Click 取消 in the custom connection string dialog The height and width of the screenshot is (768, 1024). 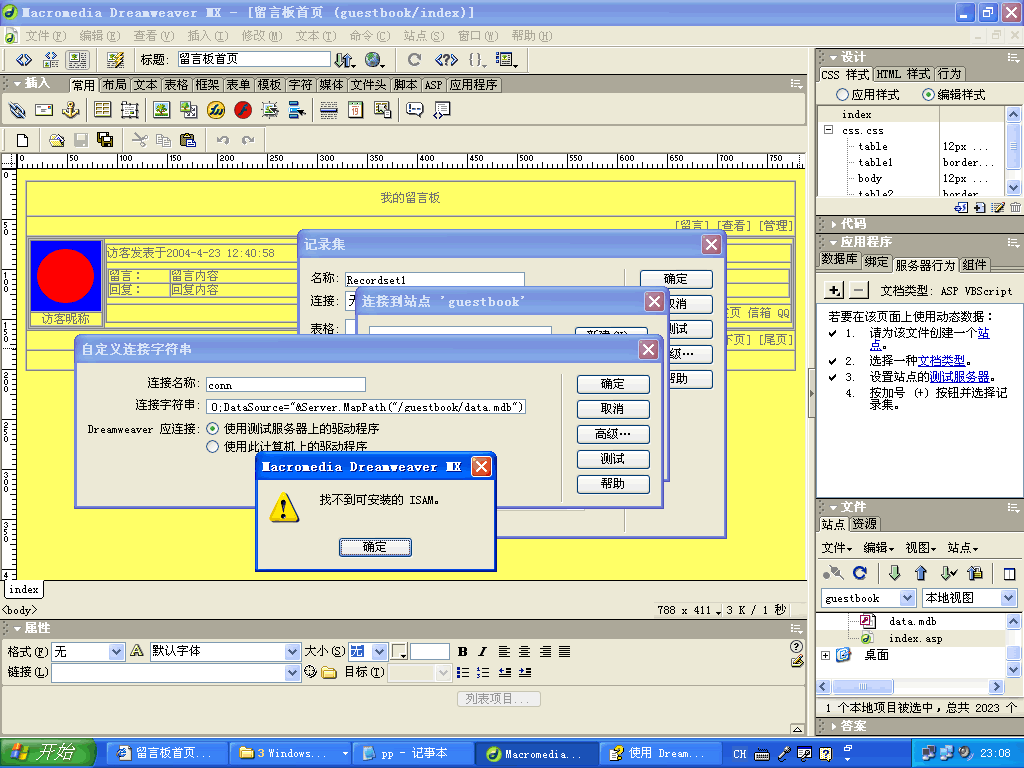(613, 409)
